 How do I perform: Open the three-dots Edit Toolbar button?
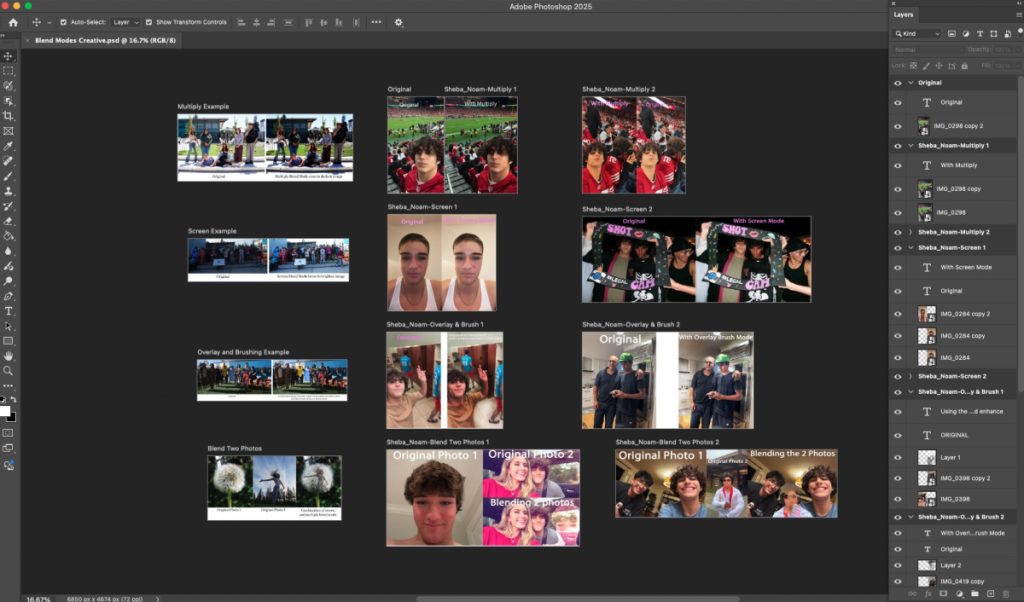click(x=8, y=386)
